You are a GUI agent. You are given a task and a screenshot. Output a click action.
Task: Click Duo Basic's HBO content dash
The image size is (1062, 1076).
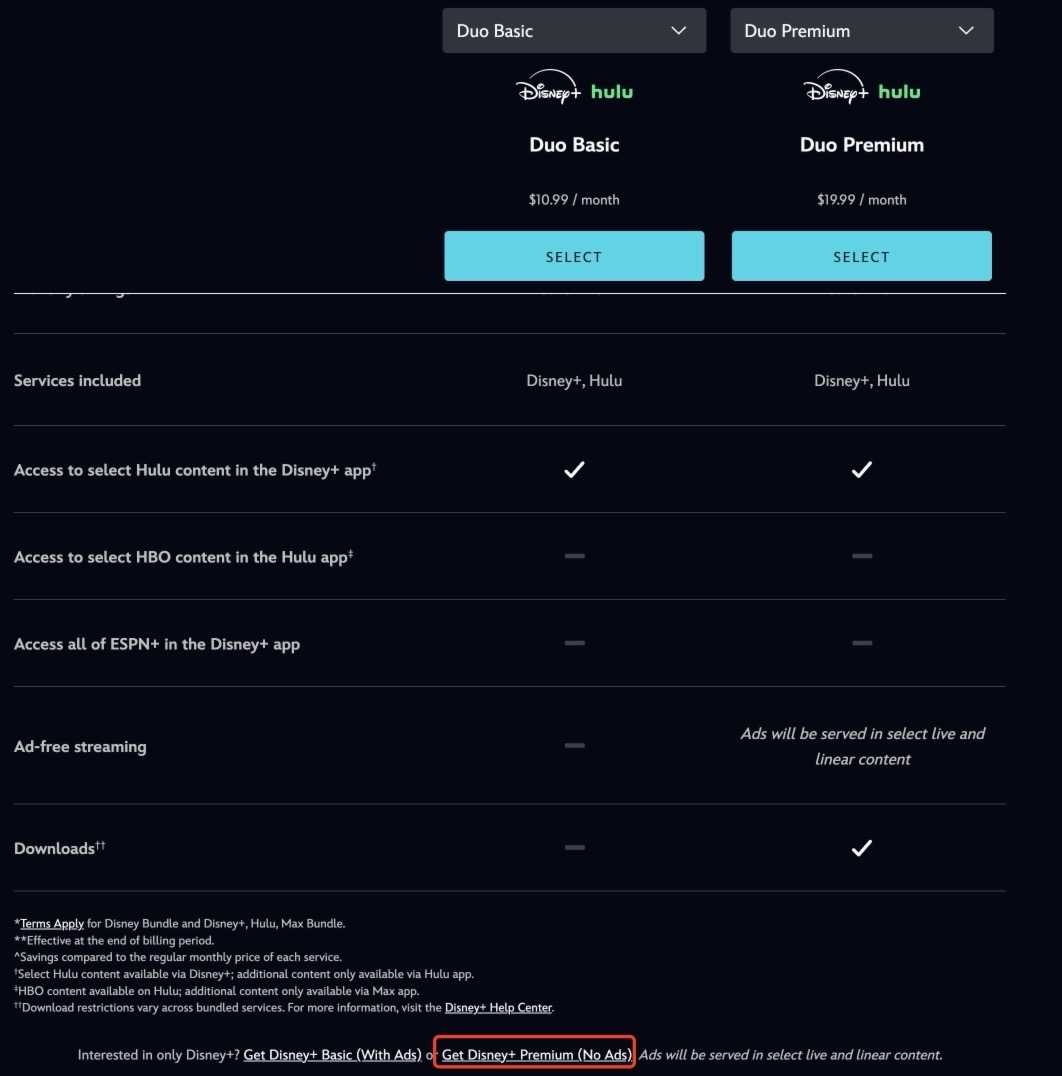pyautogui.click(x=574, y=556)
